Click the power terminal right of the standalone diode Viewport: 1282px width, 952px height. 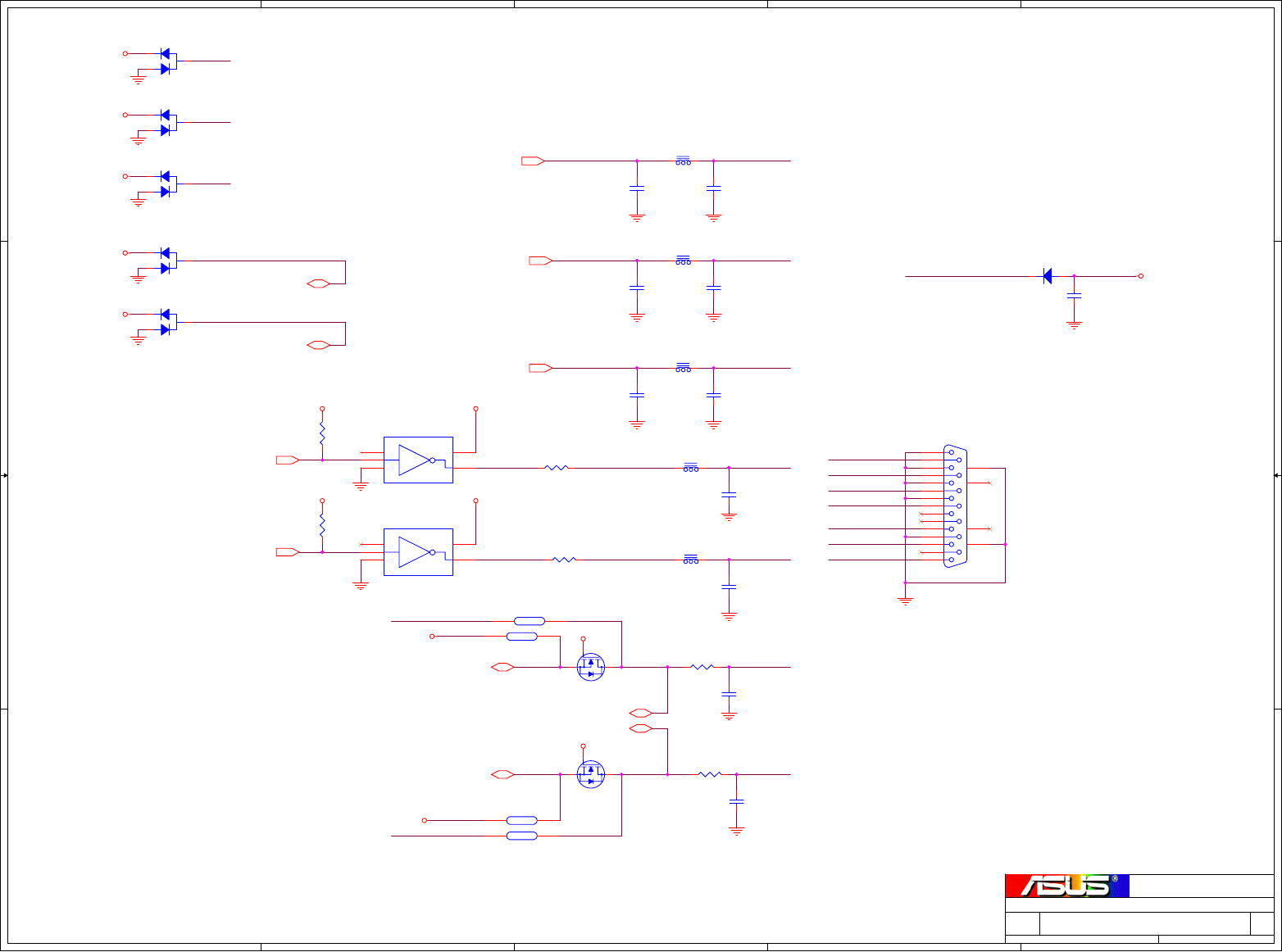(x=1140, y=276)
